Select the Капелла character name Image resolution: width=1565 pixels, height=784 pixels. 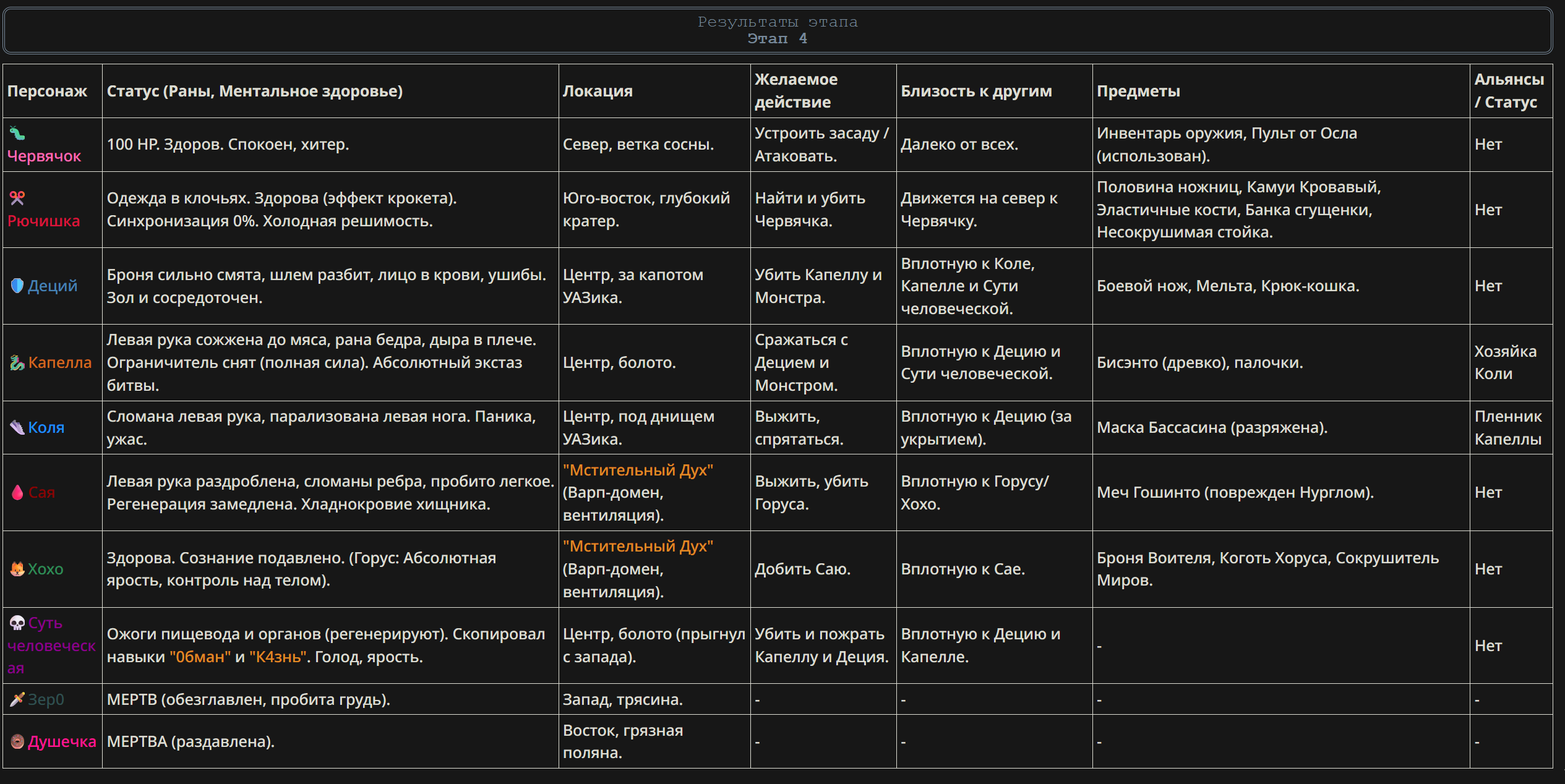pos(59,363)
